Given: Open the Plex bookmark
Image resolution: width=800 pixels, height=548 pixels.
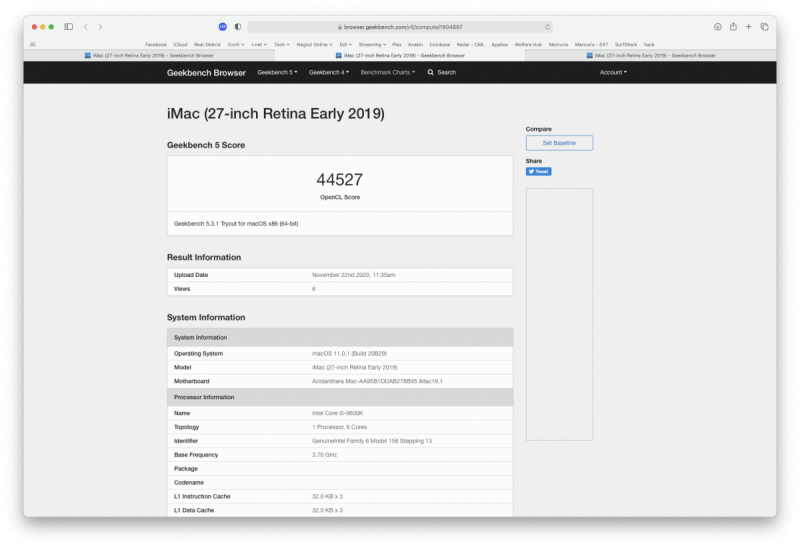Looking at the screenshot, I should 397,44.
